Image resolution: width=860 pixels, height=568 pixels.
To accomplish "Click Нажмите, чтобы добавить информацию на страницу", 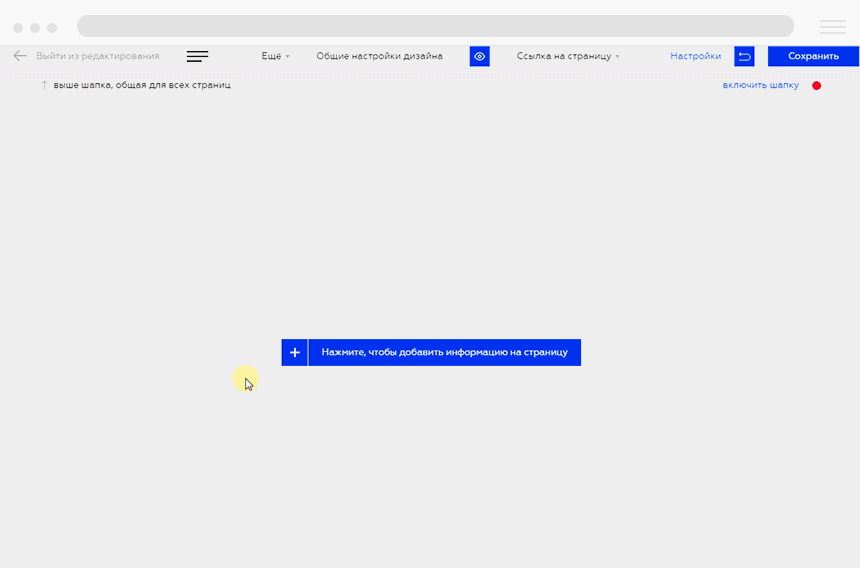I will pyautogui.click(x=445, y=353).
